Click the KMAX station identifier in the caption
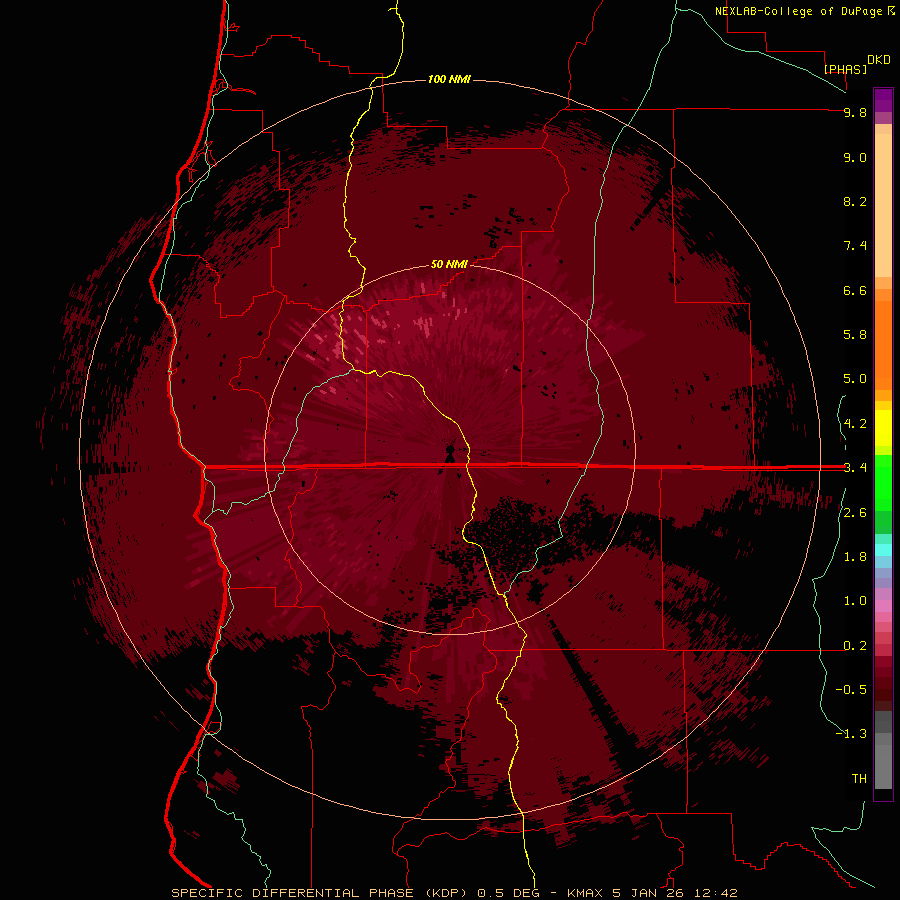Image resolution: width=900 pixels, height=900 pixels. click(x=585, y=893)
